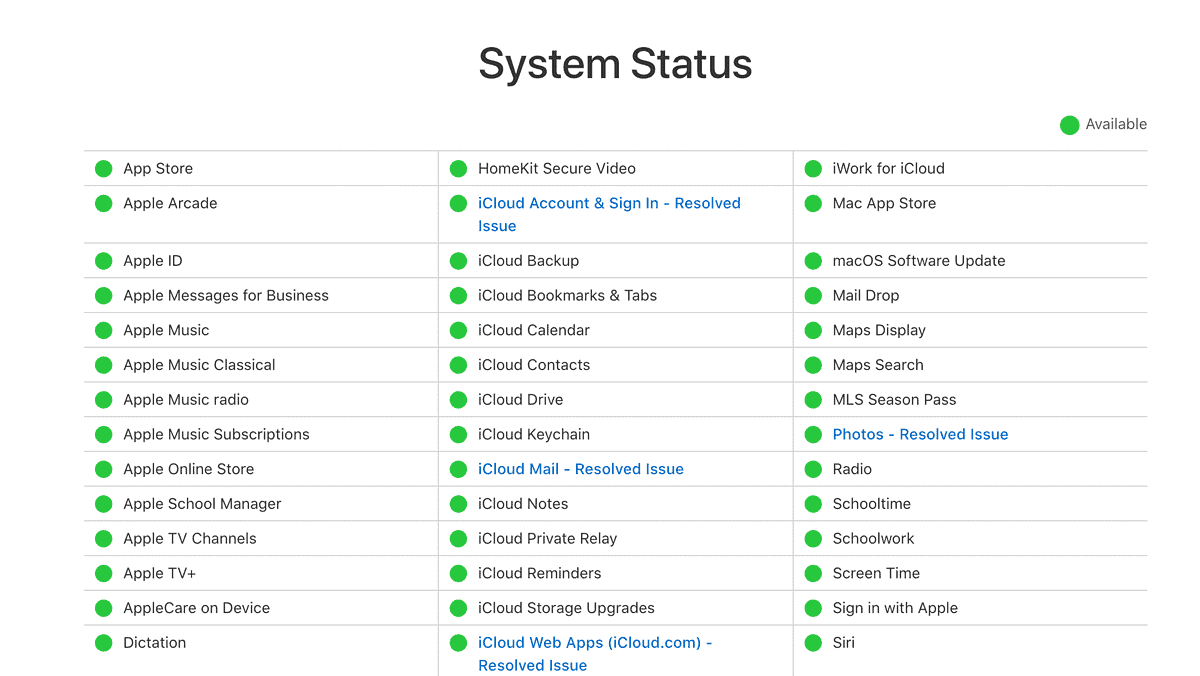Image resolution: width=1200 pixels, height=676 pixels.
Task: Click the green dot beside Apple Music
Action: point(103,330)
